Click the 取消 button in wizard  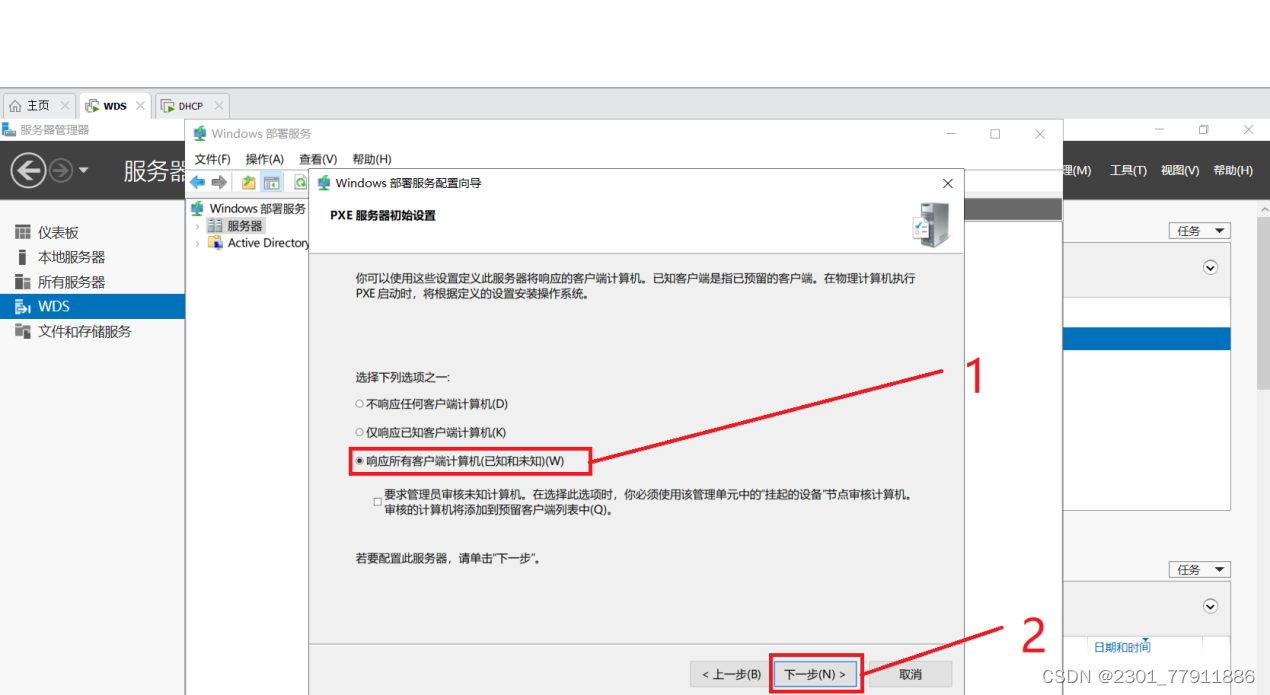(x=910, y=674)
